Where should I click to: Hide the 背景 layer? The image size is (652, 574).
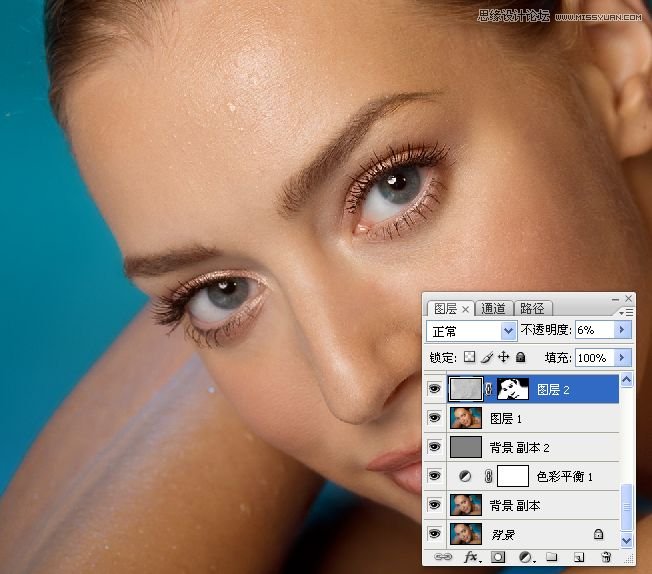435,534
